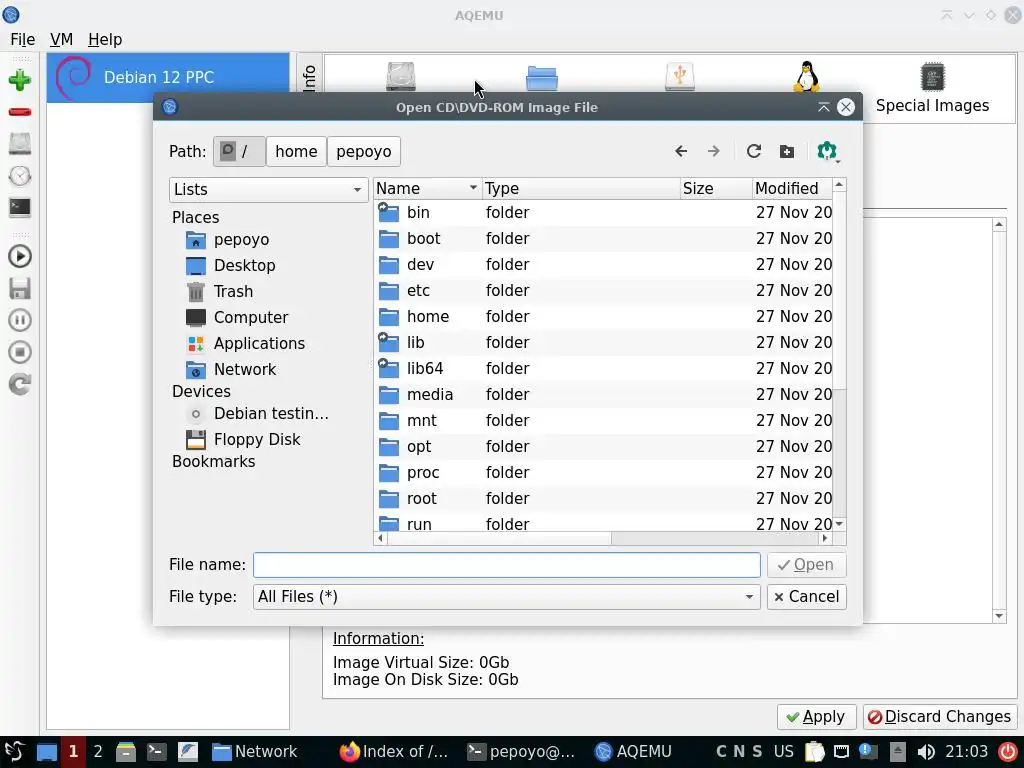Image resolution: width=1024 pixels, height=768 pixels.
Task: Click the red minus remove VM icon
Action: coord(20,112)
